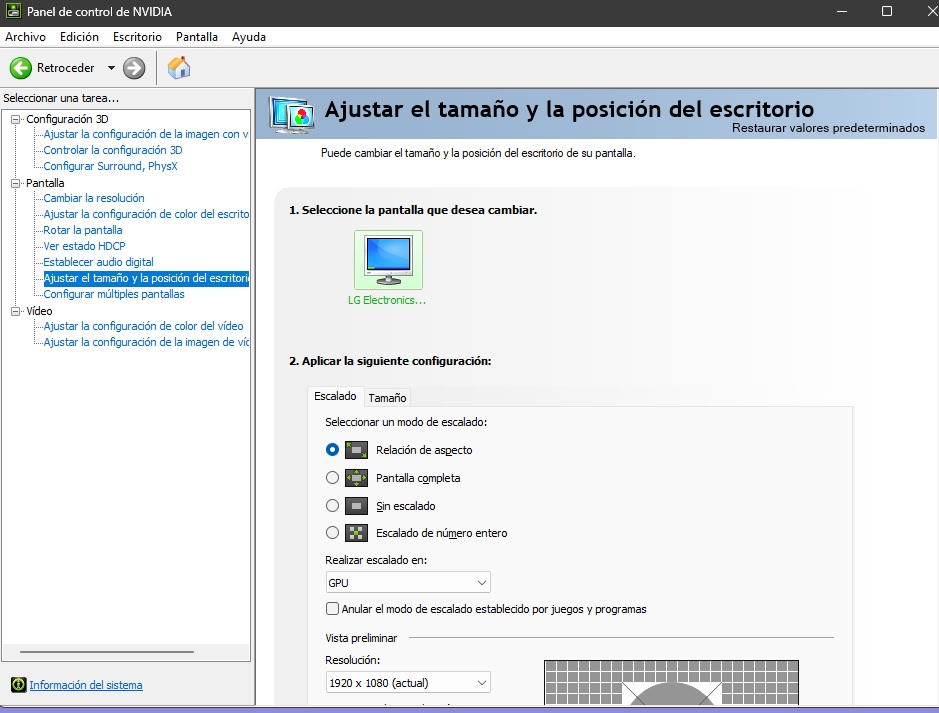Collapse the Configuración 3D tree node

point(16,119)
